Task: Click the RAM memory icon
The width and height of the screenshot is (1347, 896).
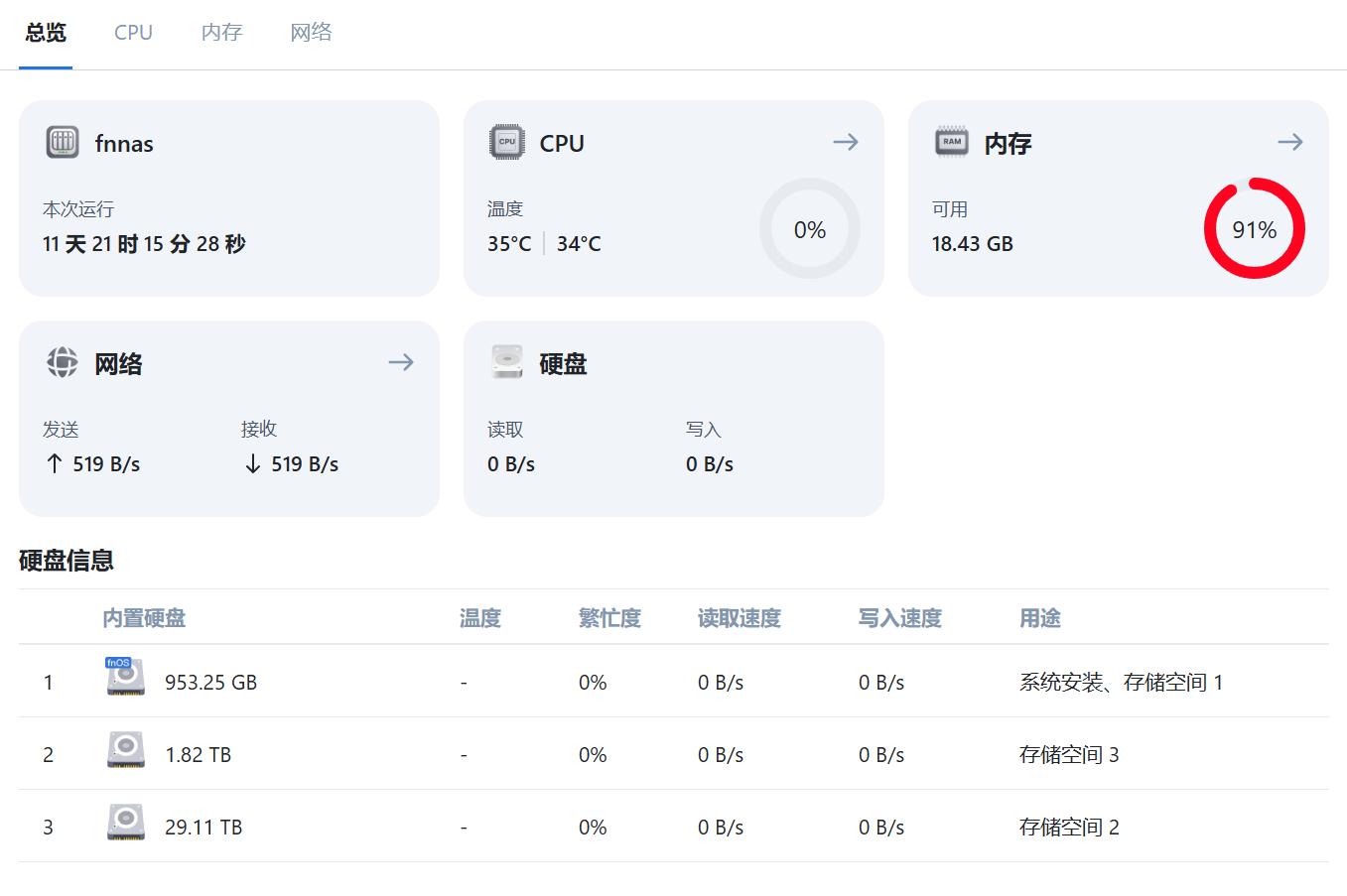Action: (952, 142)
